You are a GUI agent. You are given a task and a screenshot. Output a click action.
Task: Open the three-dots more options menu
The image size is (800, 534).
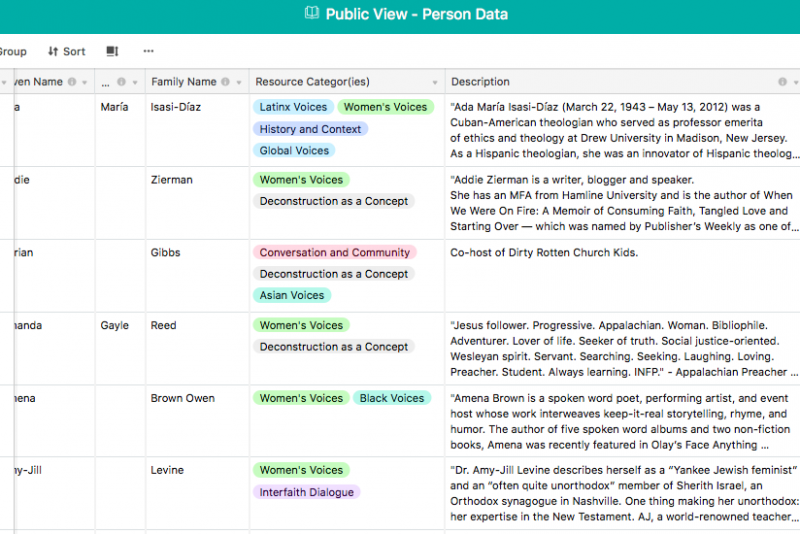pos(148,51)
